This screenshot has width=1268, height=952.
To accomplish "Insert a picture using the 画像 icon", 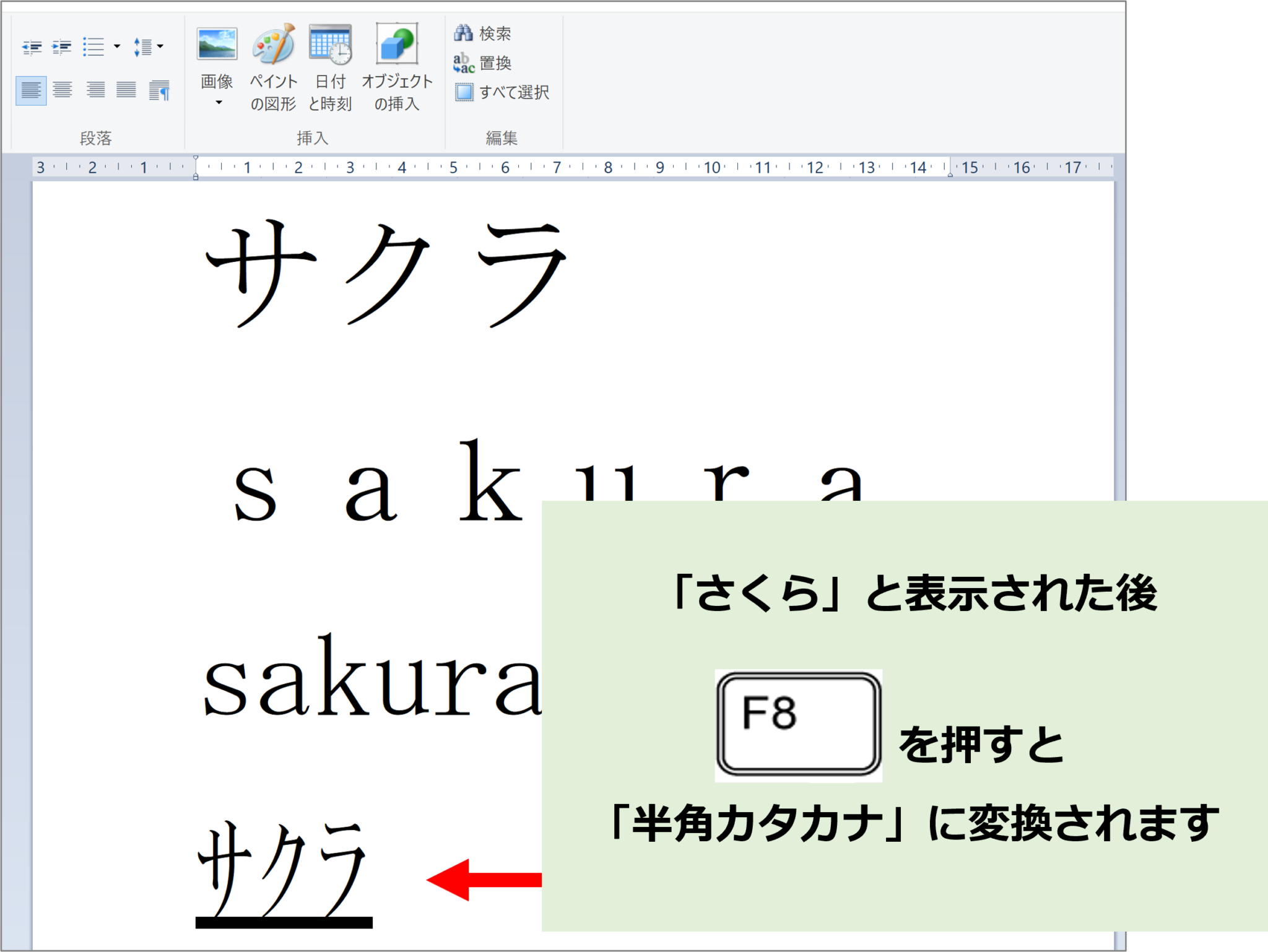I will (x=218, y=43).
